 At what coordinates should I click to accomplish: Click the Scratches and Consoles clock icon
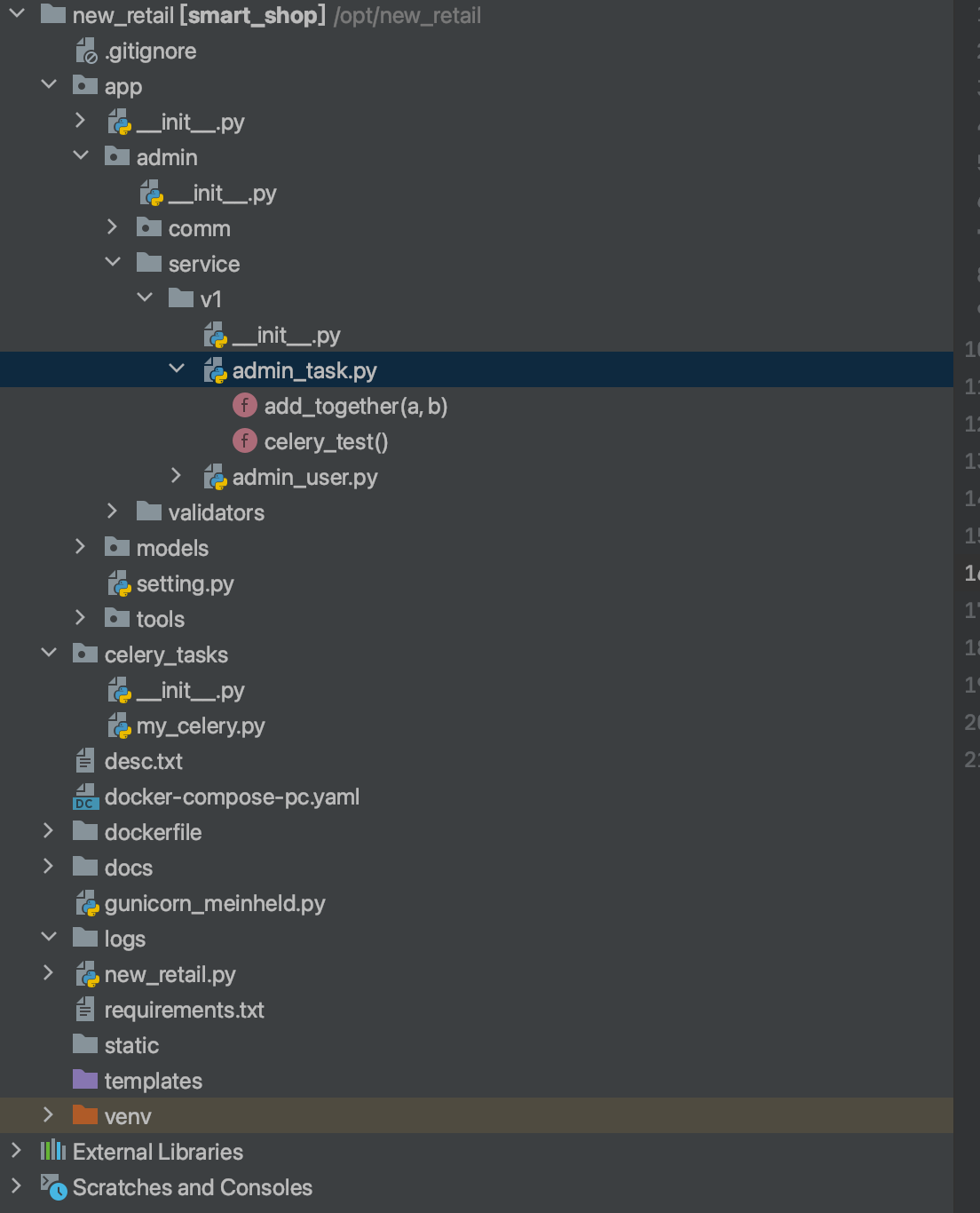click(x=49, y=1187)
